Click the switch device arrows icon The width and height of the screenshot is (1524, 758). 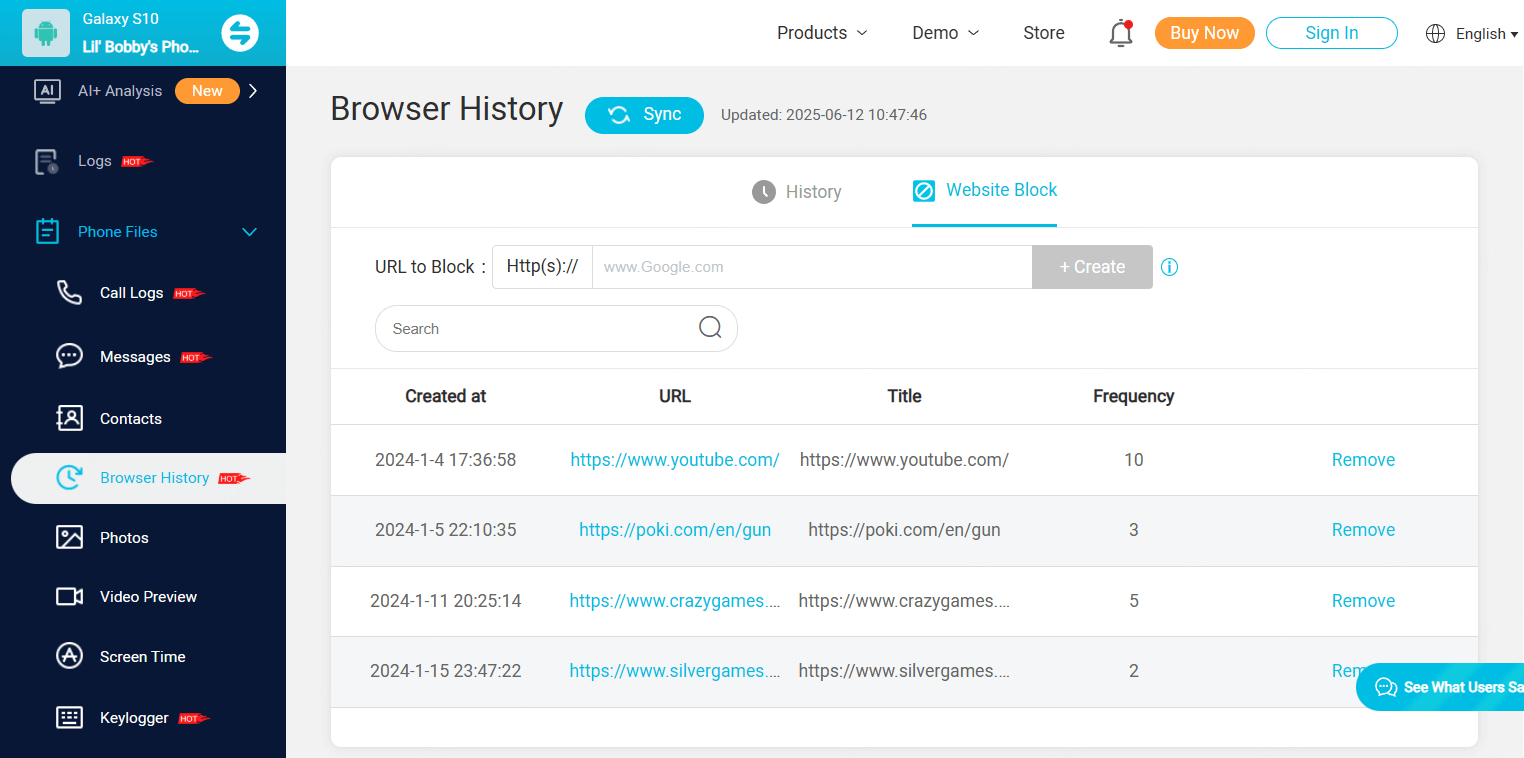coord(240,33)
